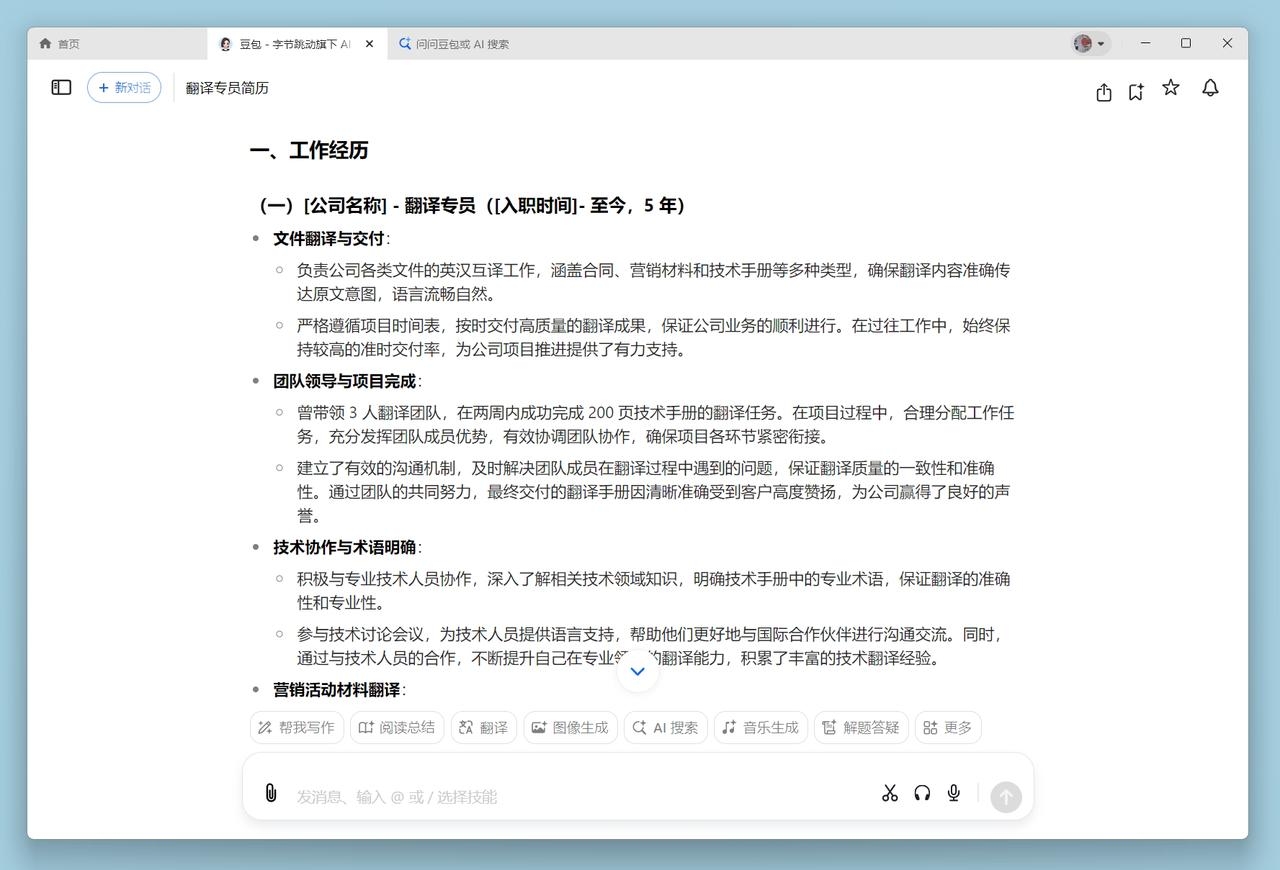Screen dimensions: 1280x870
Task: Select the 图像生成 skill chip
Action: pyautogui.click(x=570, y=727)
